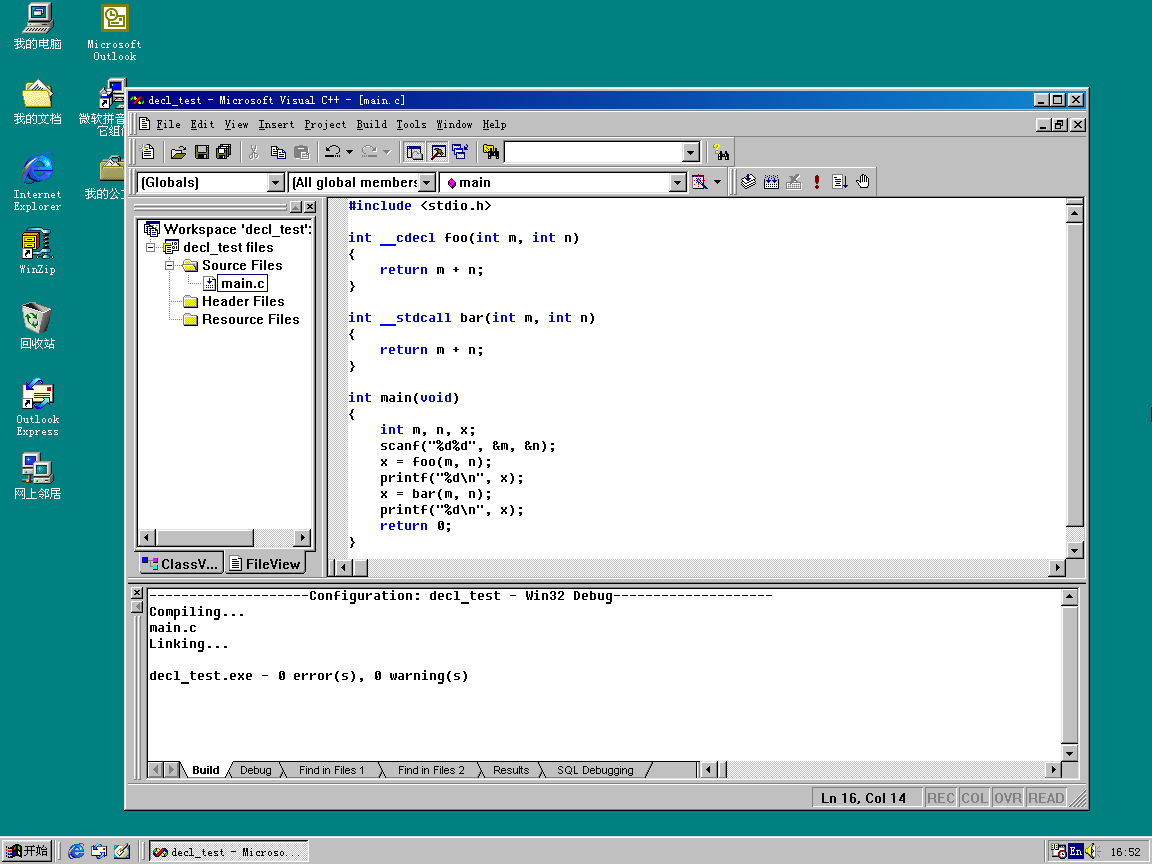The height and width of the screenshot is (864, 1152).
Task: Click the Compile icon in build toolbar
Action: (747, 182)
